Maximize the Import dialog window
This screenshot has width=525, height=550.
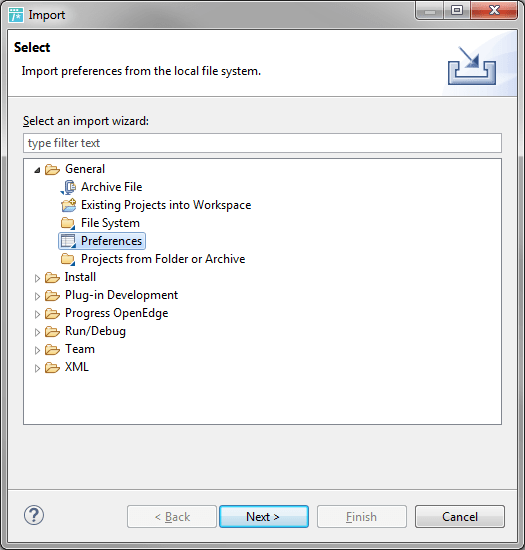pyautogui.click(x=457, y=11)
